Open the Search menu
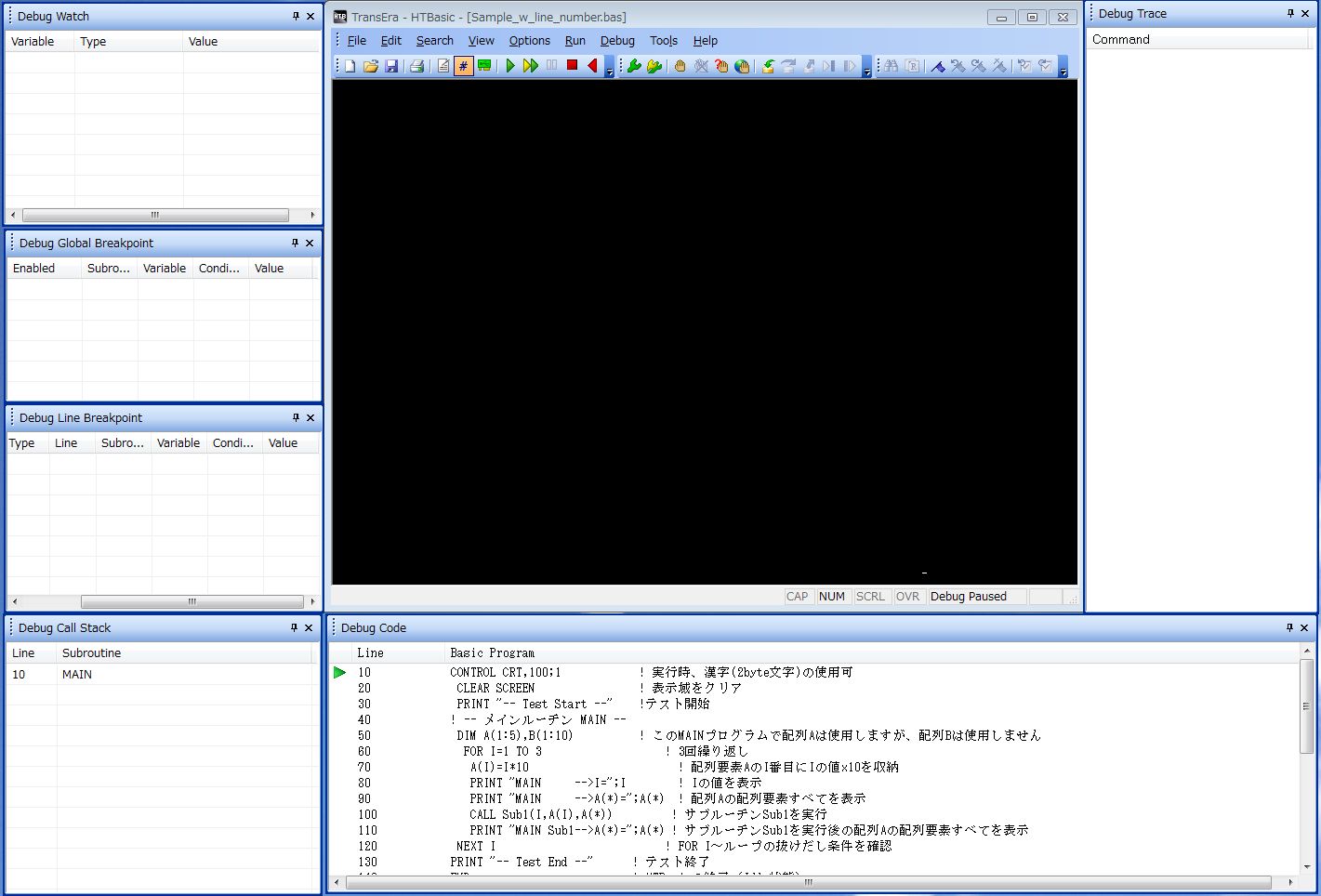1321x896 pixels. pyautogui.click(x=435, y=40)
